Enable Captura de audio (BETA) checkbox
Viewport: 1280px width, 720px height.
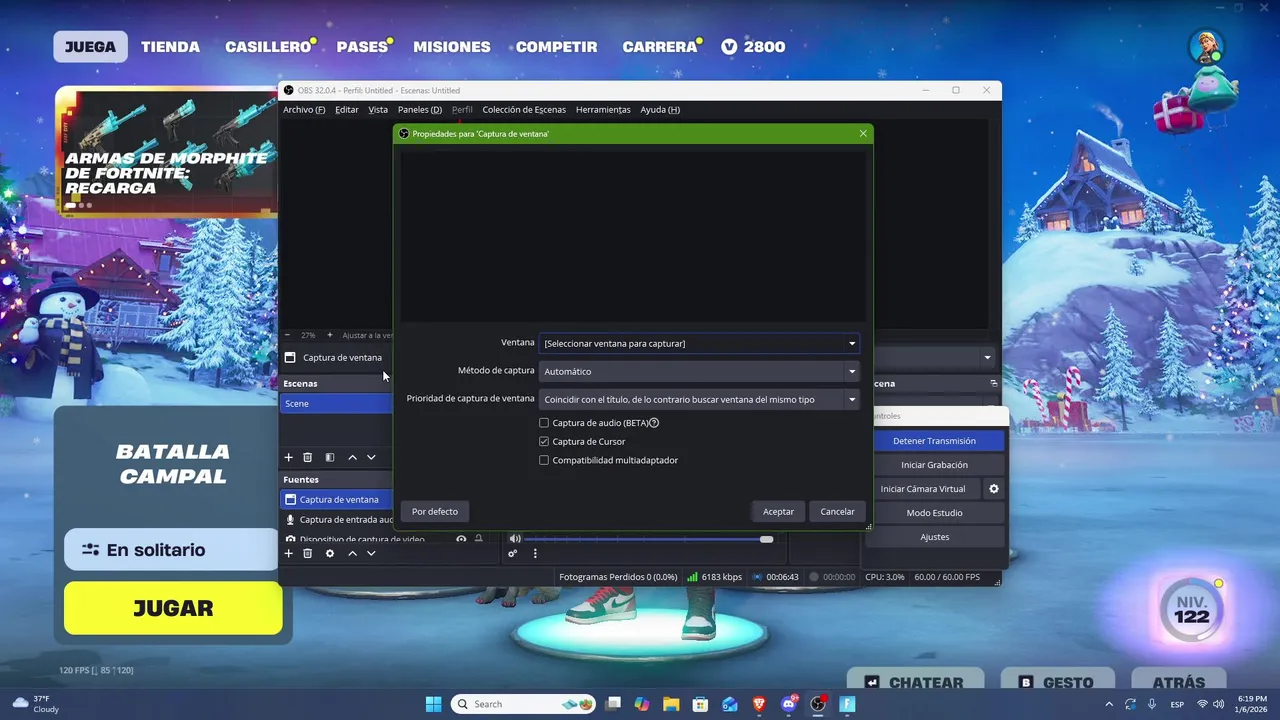[x=544, y=423]
